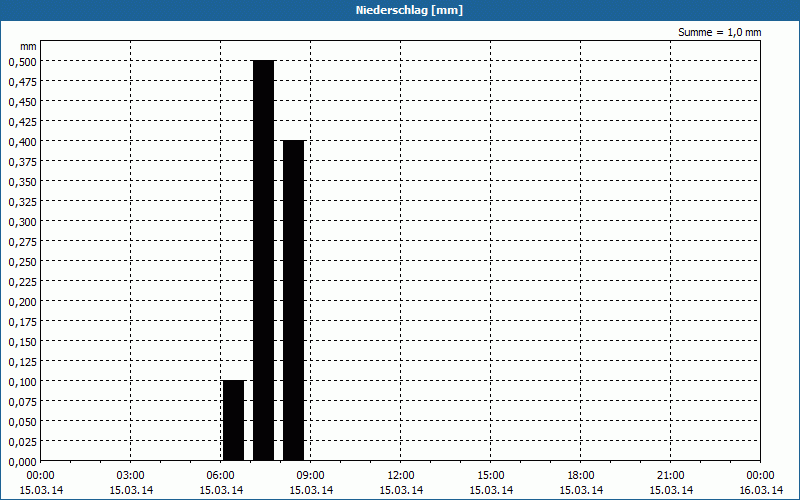Viewport: 800px width, 500px height.
Task: Click the 0,300 y-axis value
Action: coord(23,221)
